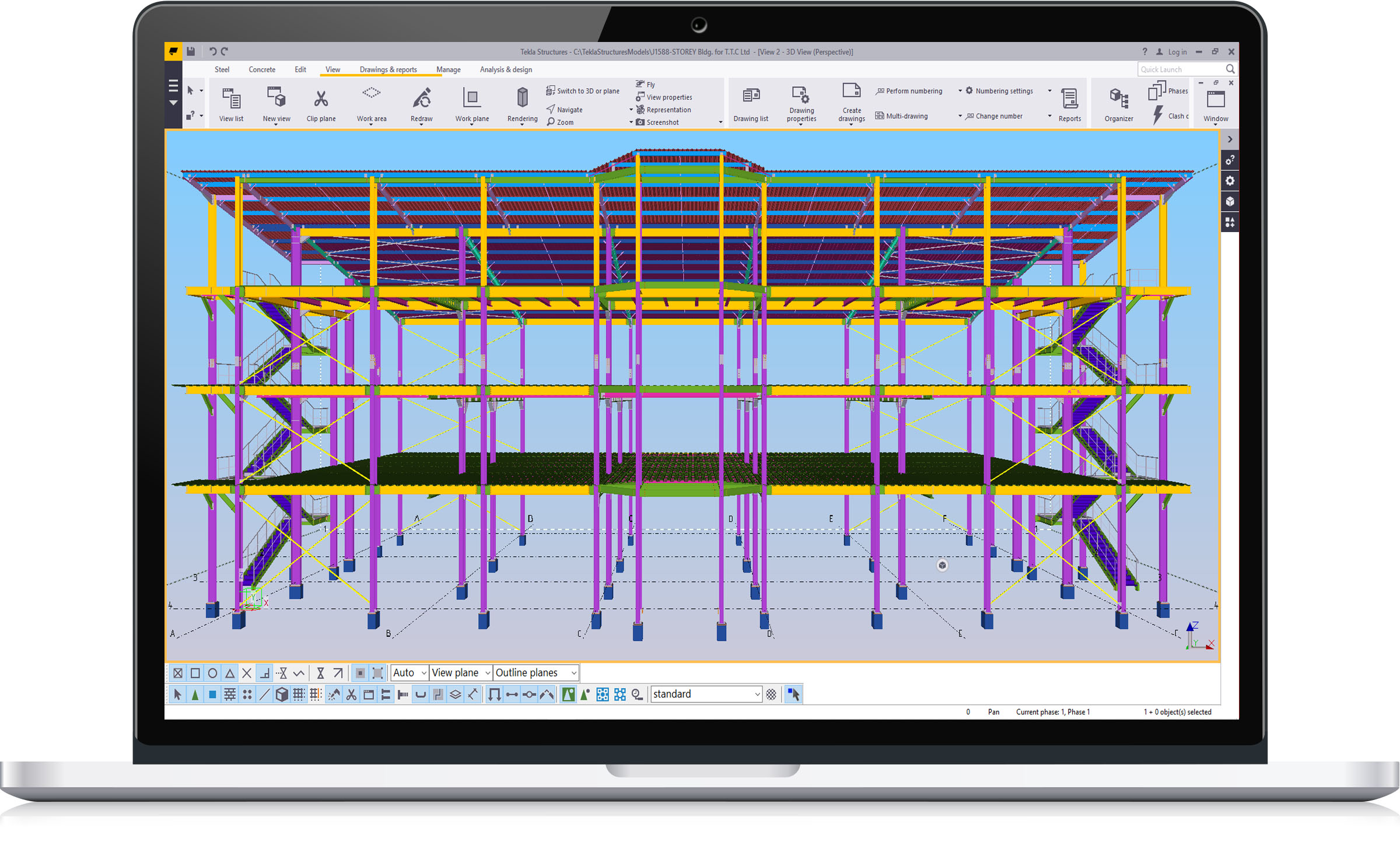The height and width of the screenshot is (842, 1400).
Task: Switch to the Steel tab
Action: [x=222, y=69]
